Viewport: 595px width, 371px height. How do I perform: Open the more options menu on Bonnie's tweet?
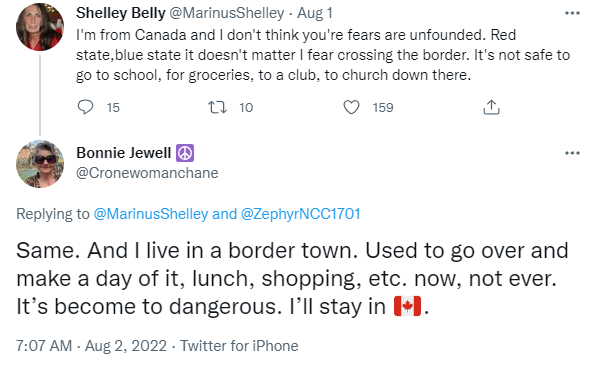[572, 153]
